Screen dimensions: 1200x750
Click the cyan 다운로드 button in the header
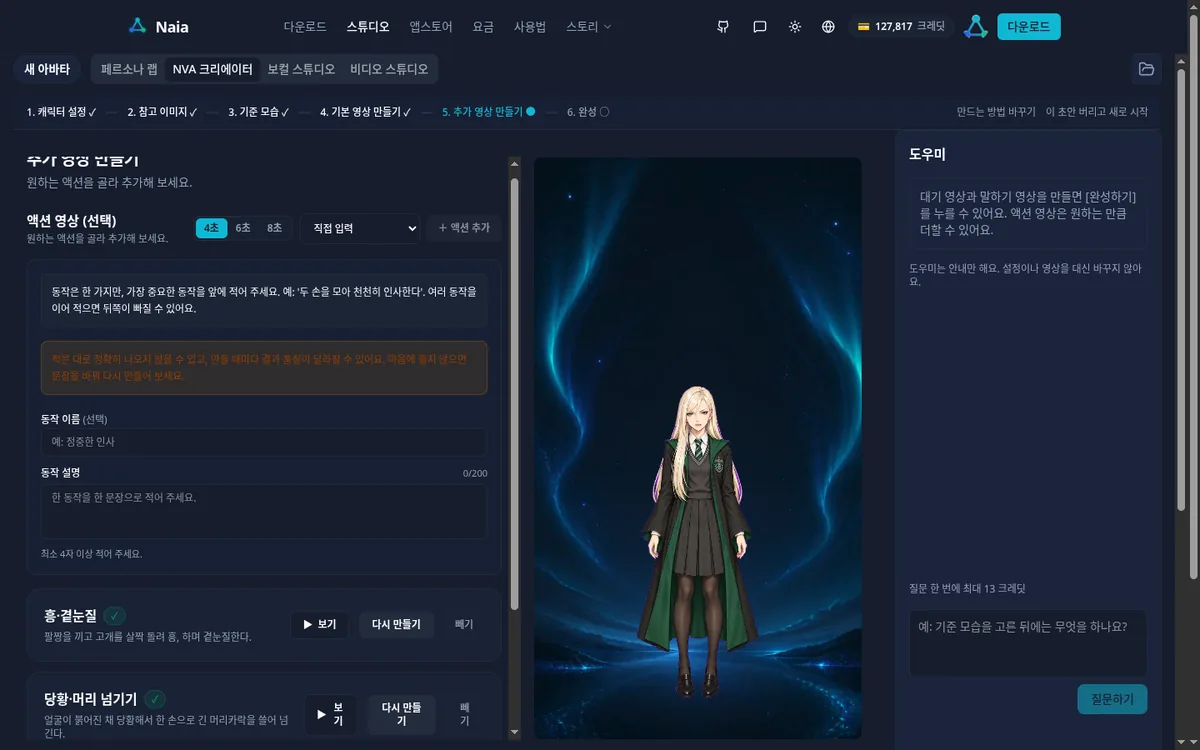(x=1029, y=27)
